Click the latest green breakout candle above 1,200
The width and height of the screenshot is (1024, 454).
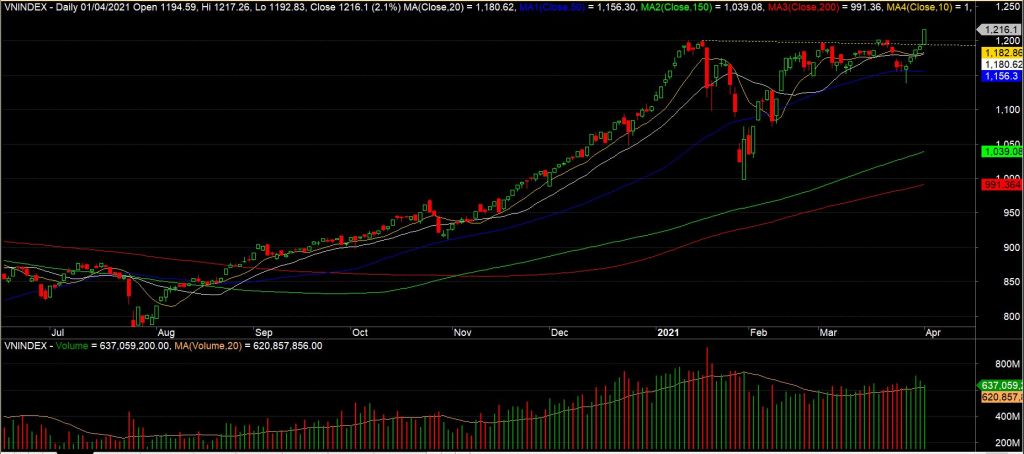pyautogui.click(x=925, y=37)
